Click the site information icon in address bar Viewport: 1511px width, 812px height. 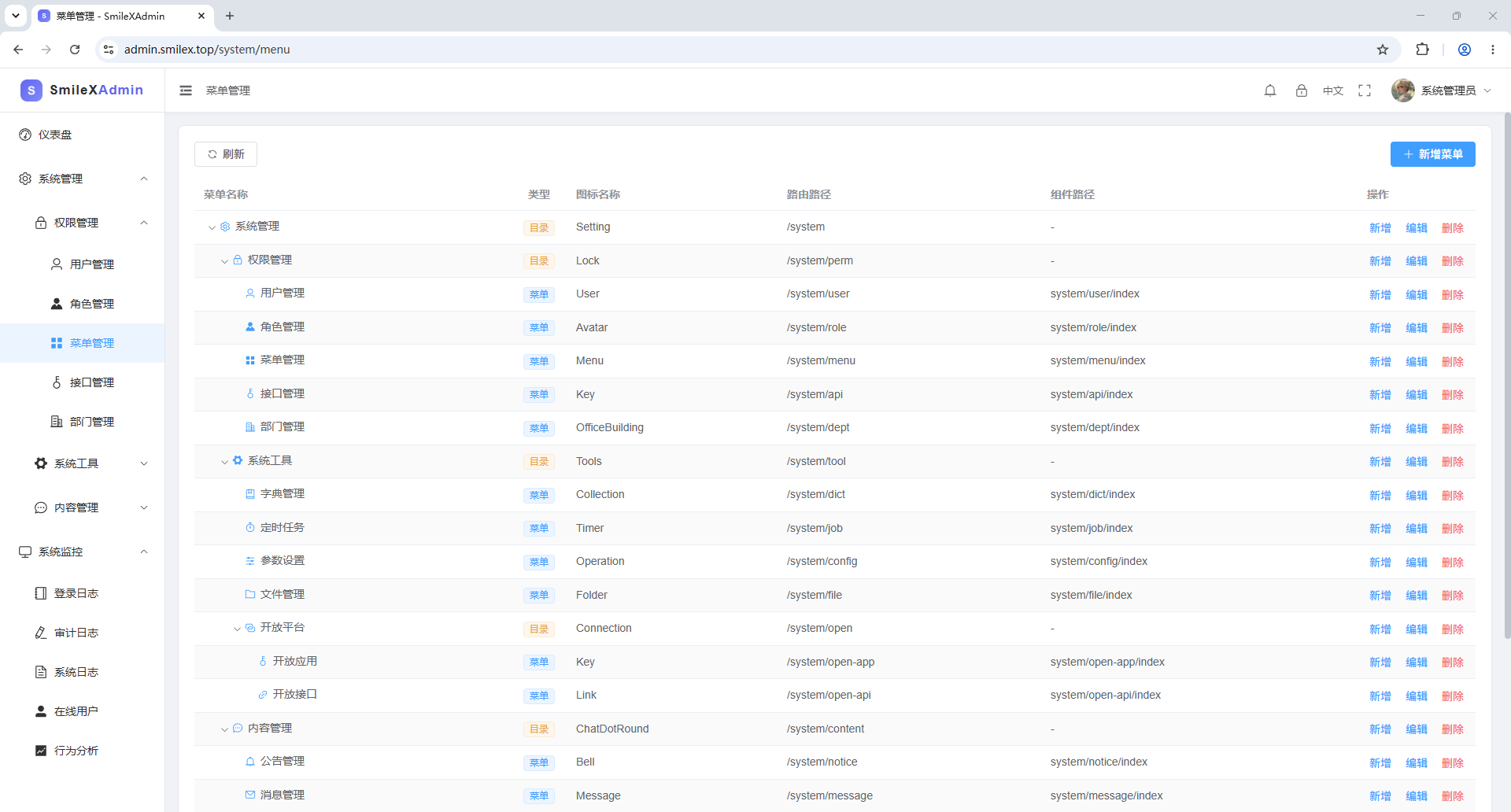109,50
